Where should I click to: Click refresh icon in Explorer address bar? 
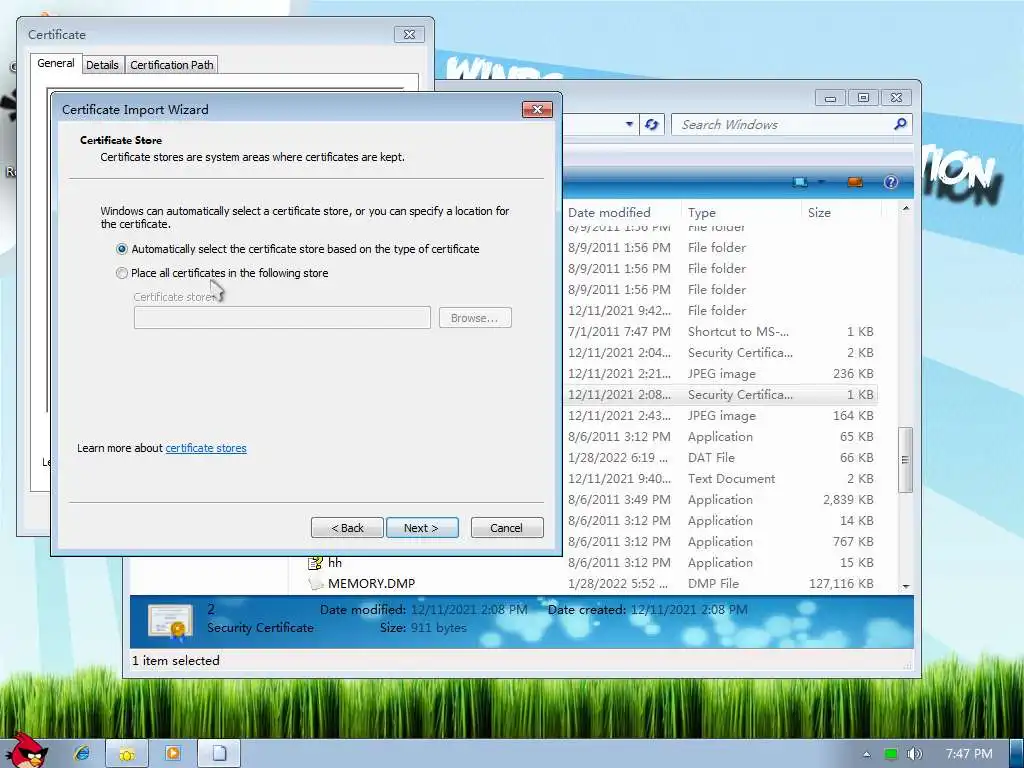coord(651,124)
